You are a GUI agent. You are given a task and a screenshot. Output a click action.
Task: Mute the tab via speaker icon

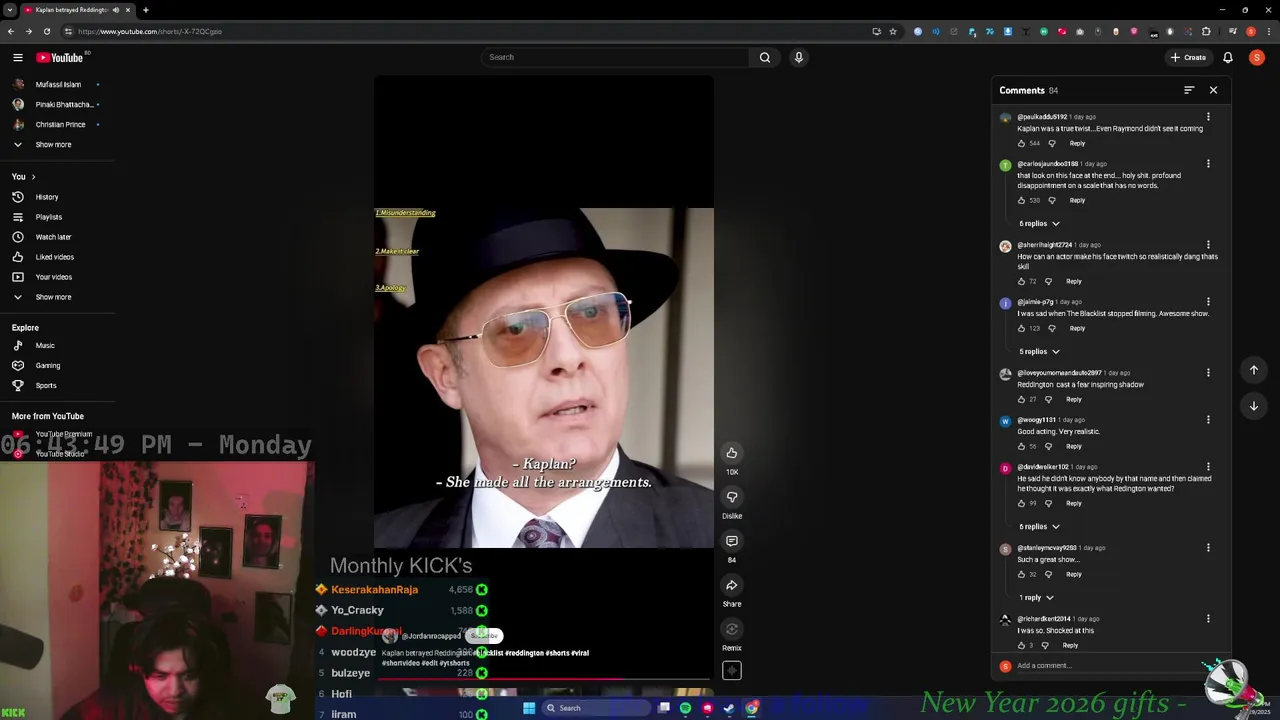(x=116, y=10)
